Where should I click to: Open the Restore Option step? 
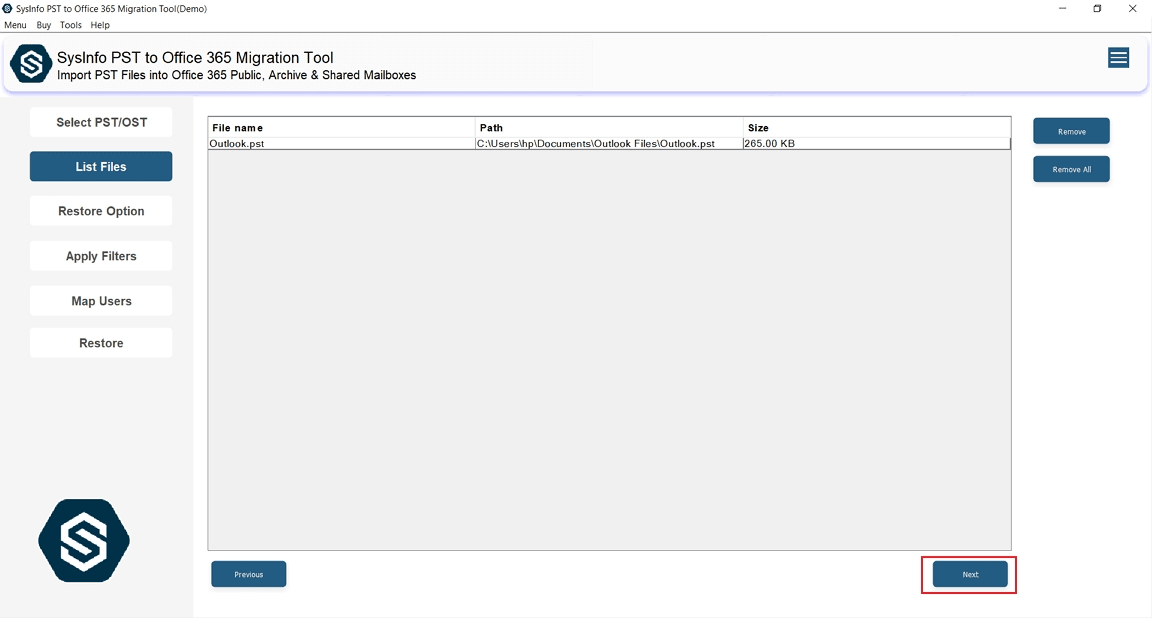pos(101,211)
